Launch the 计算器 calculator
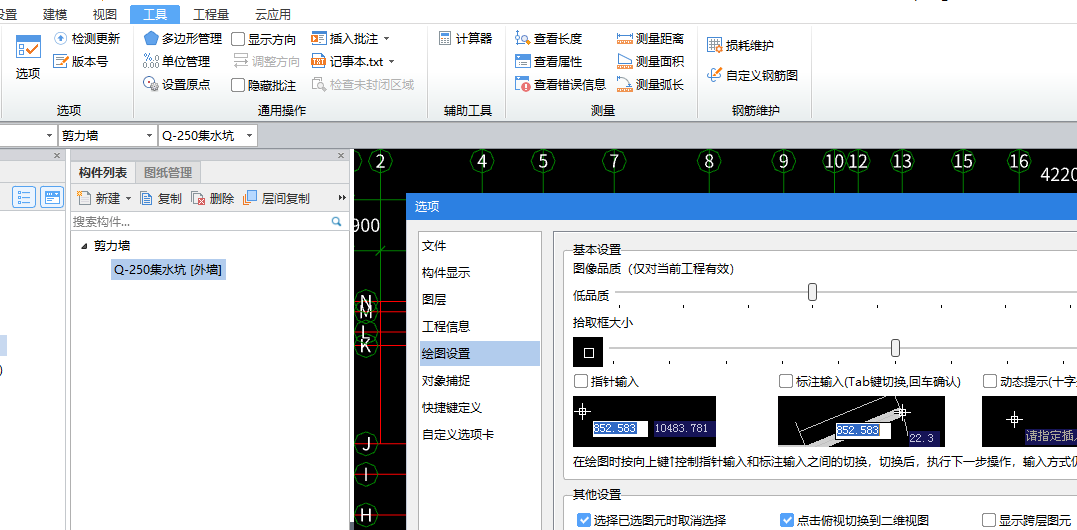 (465, 38)
